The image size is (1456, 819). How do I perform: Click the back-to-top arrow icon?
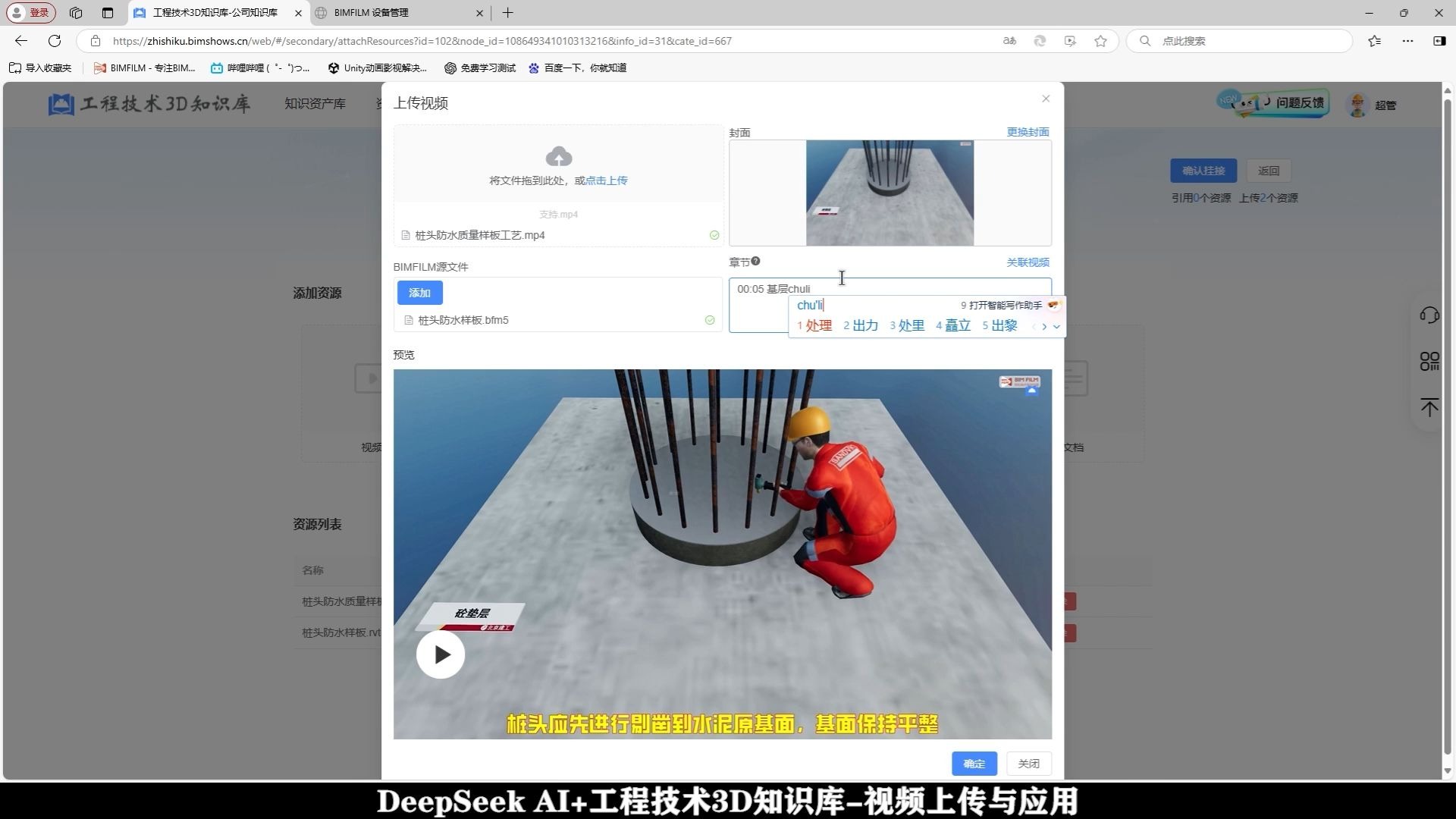click(x=1429, y=408)
